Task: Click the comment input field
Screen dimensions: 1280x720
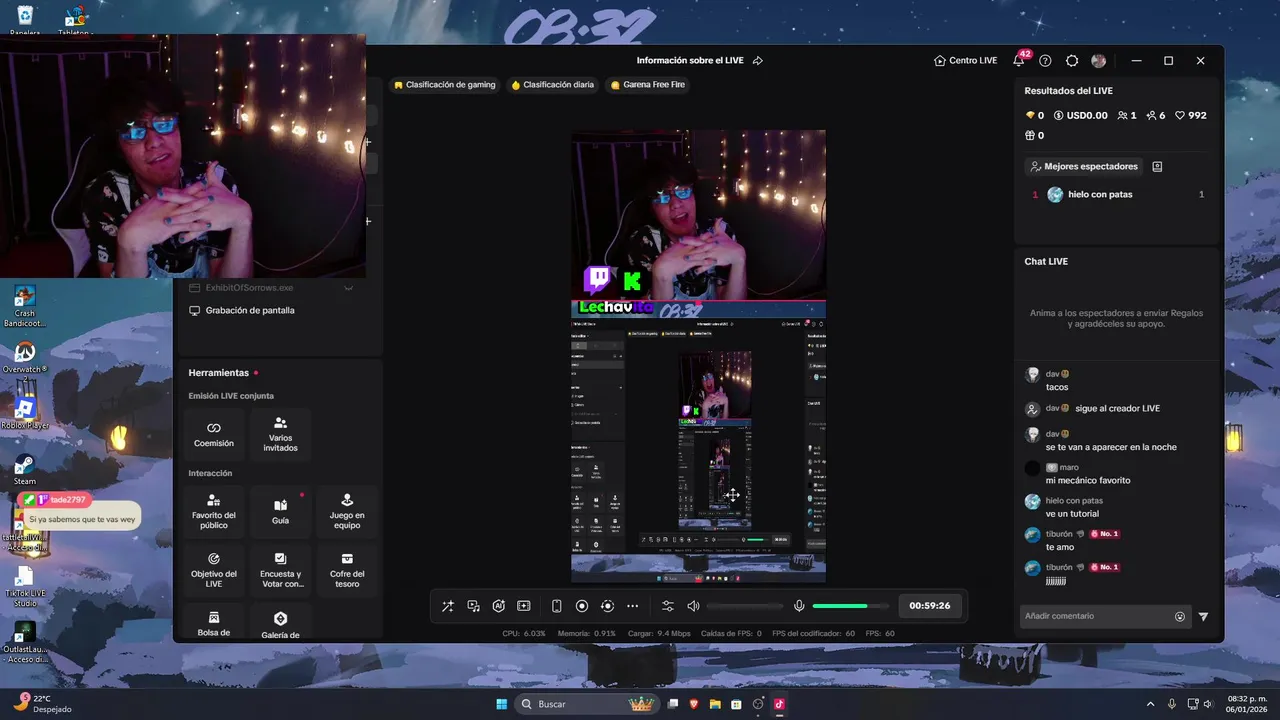Action: tap(1097, 616)
